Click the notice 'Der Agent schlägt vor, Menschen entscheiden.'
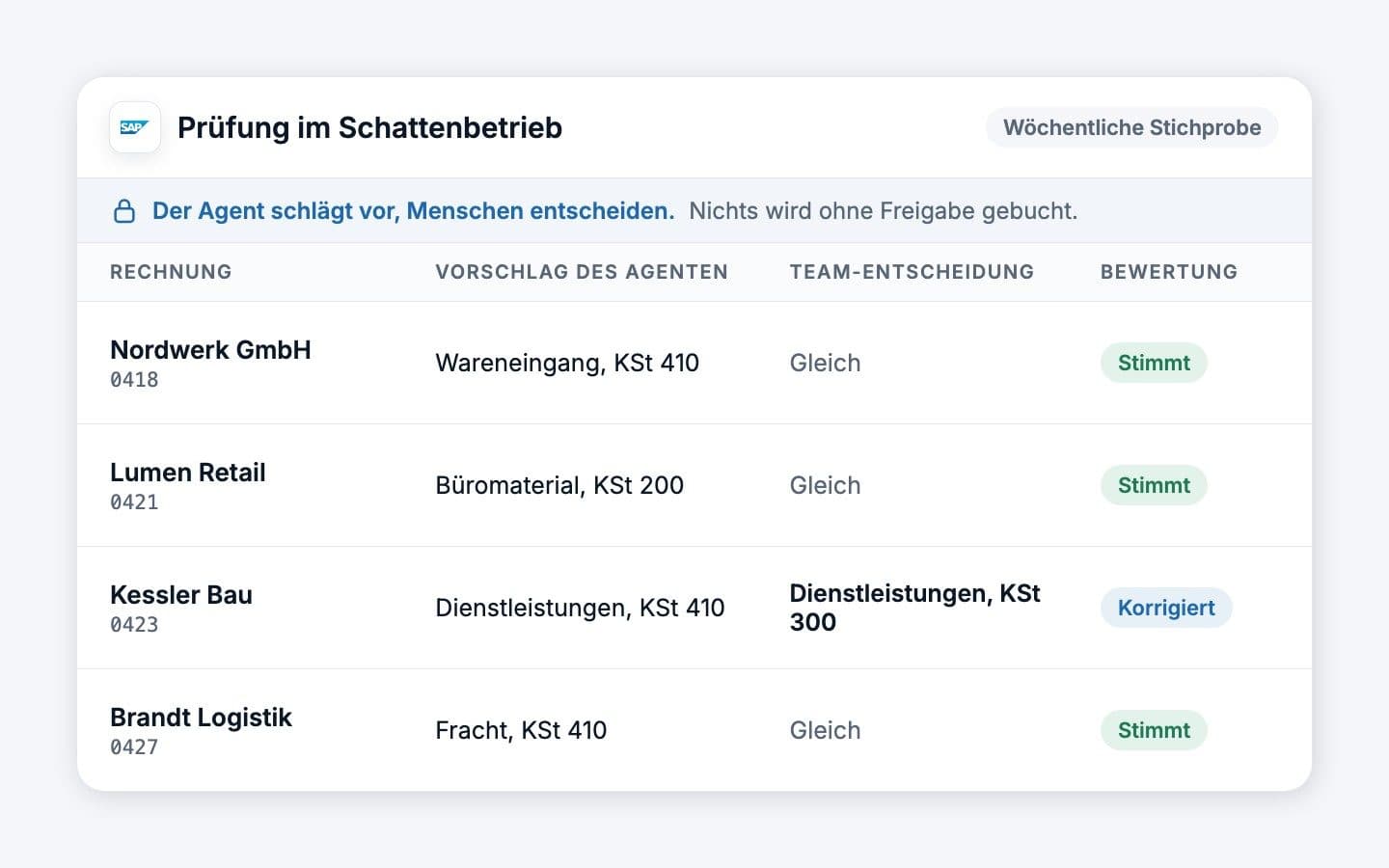Image resolution: width=1389 pixels, height=868 pixels. click(414, 211)
